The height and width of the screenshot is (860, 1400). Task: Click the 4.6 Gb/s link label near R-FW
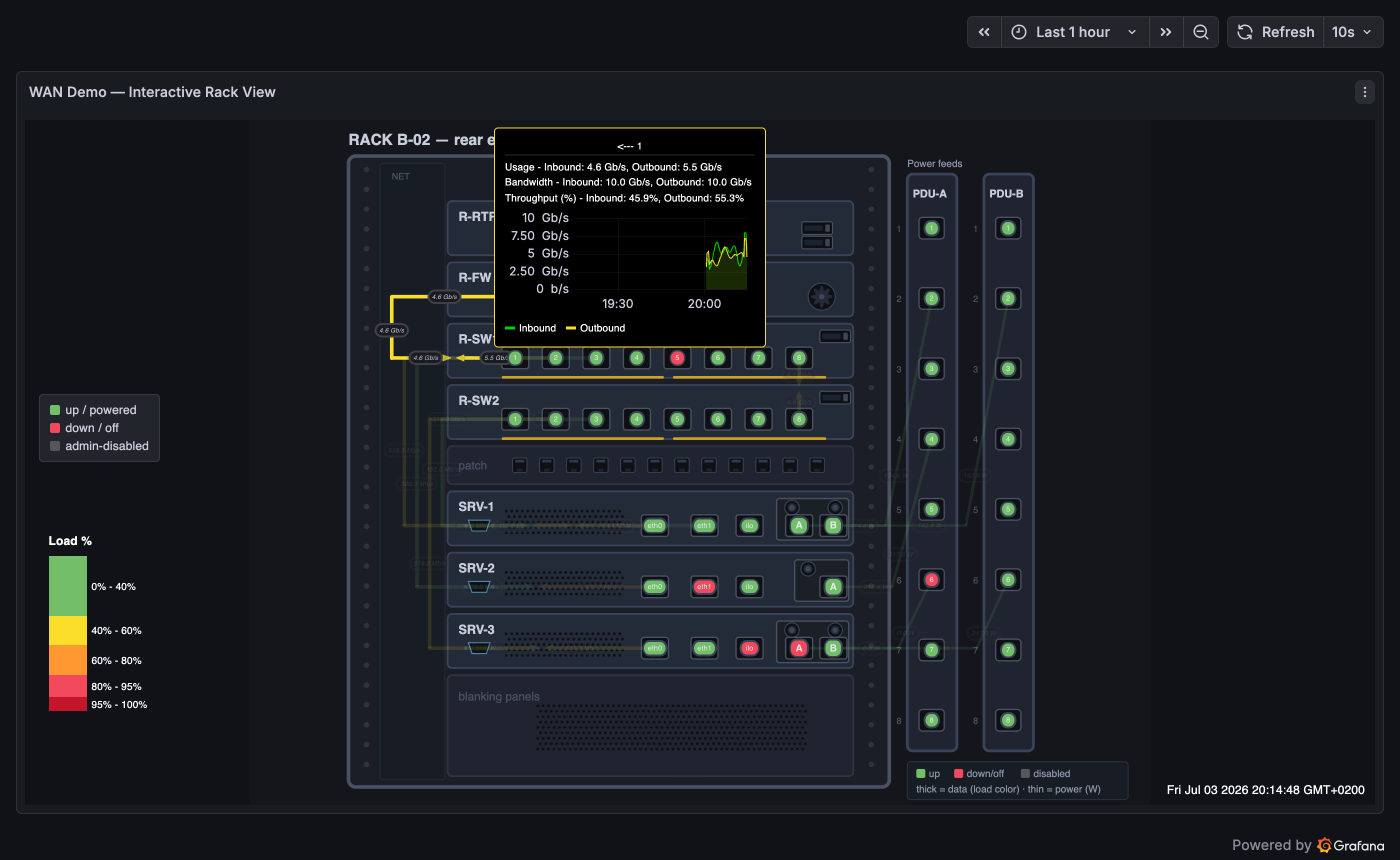tap(444, 297)
